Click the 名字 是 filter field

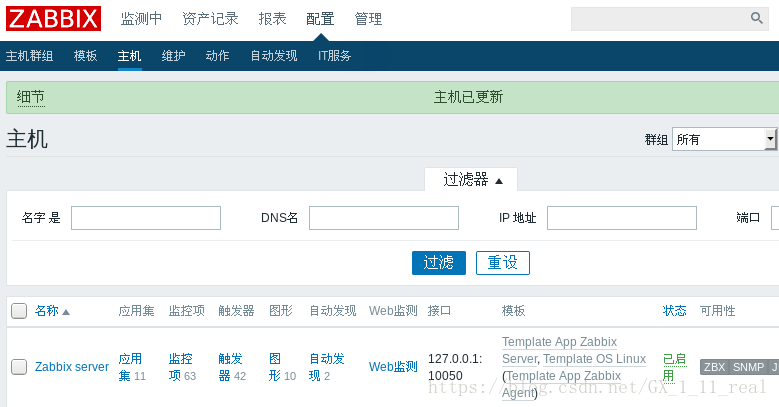146,218
